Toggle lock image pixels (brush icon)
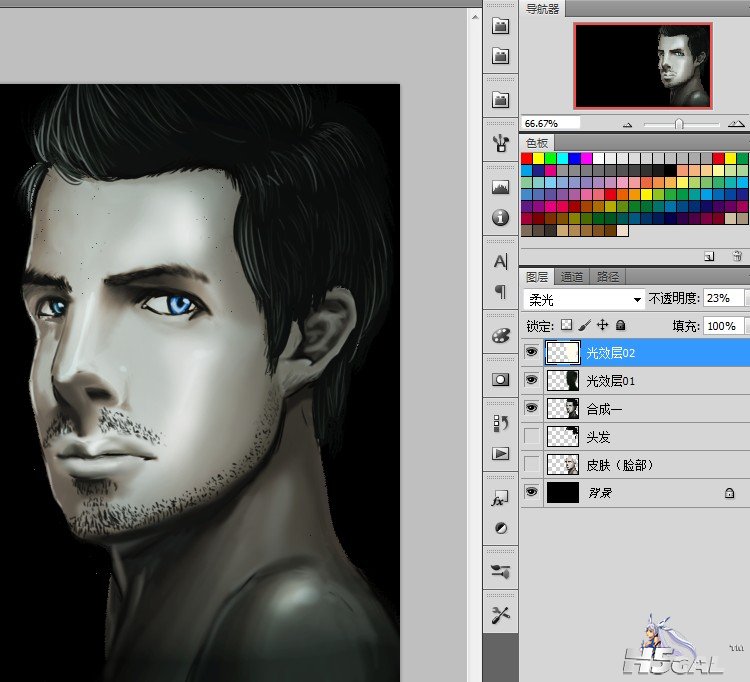The width and height of the screenshot is (750, 682). (x=584, y=325)
